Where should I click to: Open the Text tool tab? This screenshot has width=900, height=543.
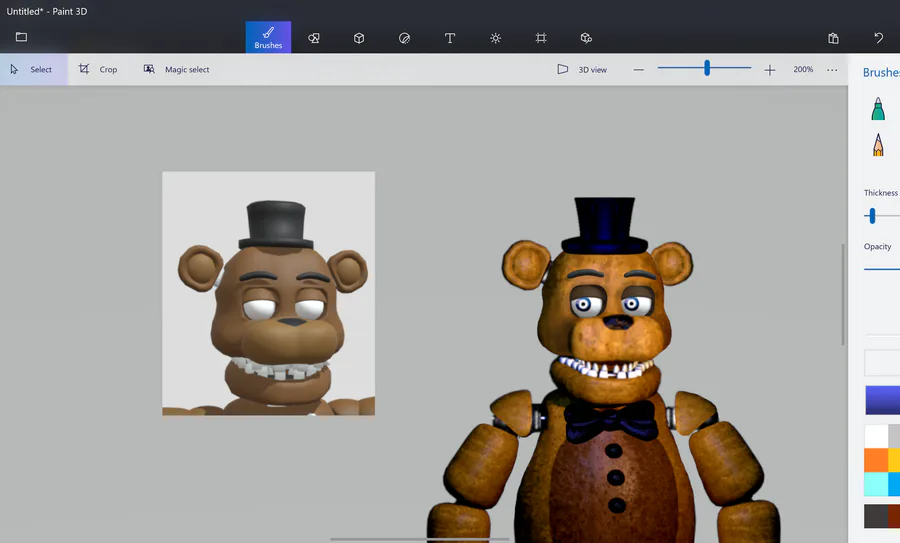[x=450, y=38]
